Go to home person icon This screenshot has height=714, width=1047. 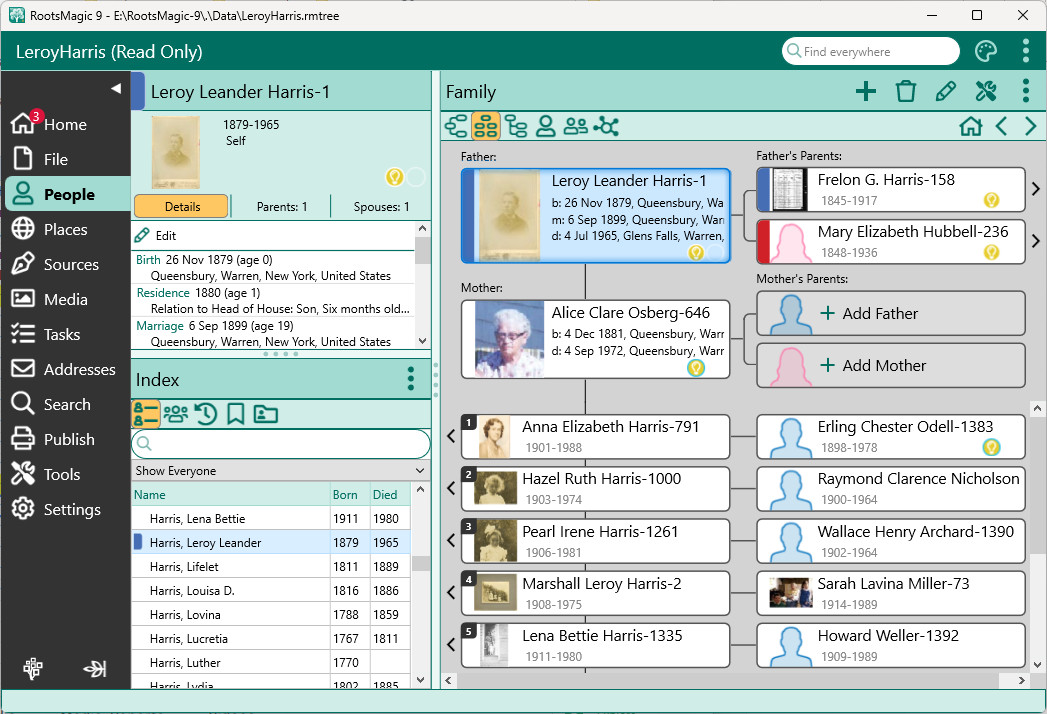[970, 126]
